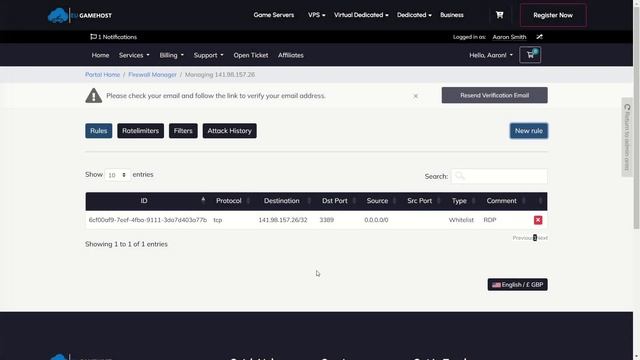The height and width of the screenshot is (360, 640).
Task: Expand the Dedicated dropdown
Action: pos(414,15)
